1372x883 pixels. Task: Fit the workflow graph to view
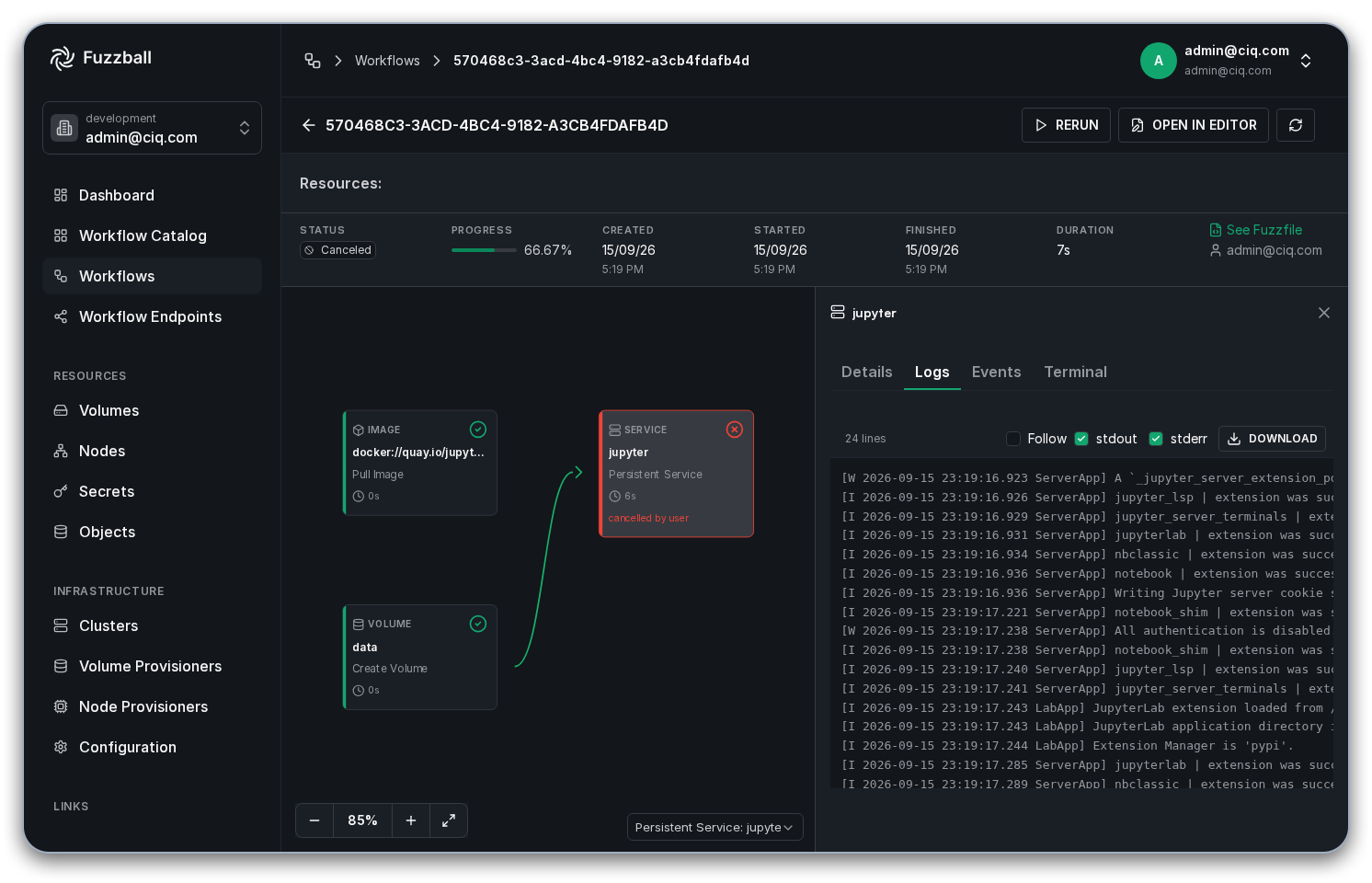(x=449, y=820)
